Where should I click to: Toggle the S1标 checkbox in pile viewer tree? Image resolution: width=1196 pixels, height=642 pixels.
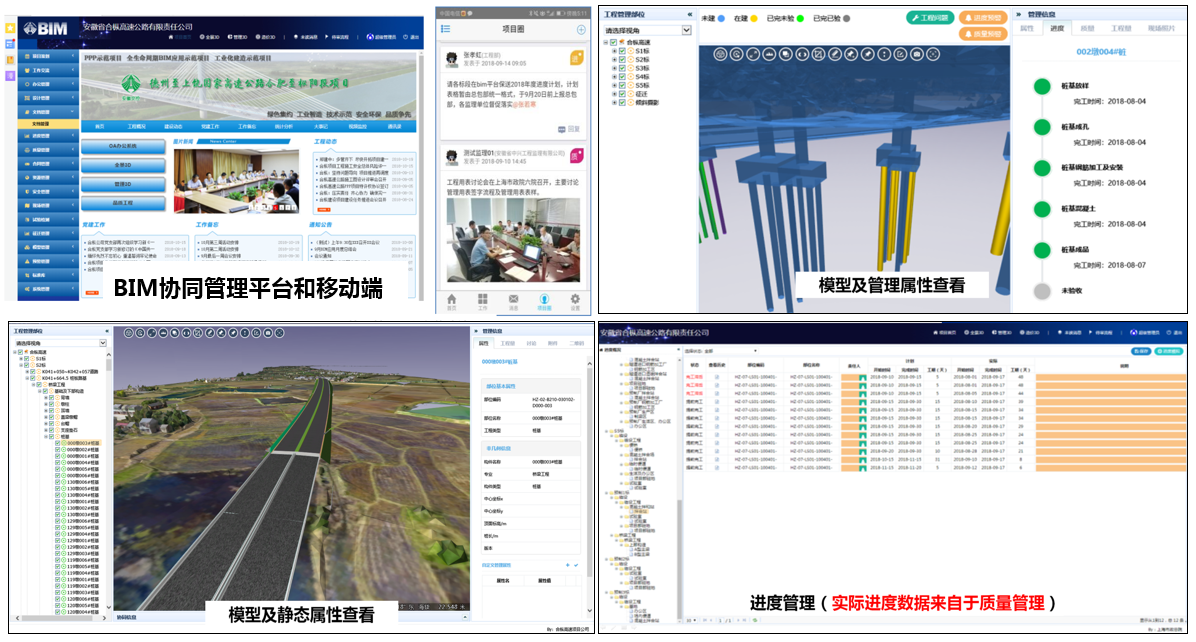(622, 51)
